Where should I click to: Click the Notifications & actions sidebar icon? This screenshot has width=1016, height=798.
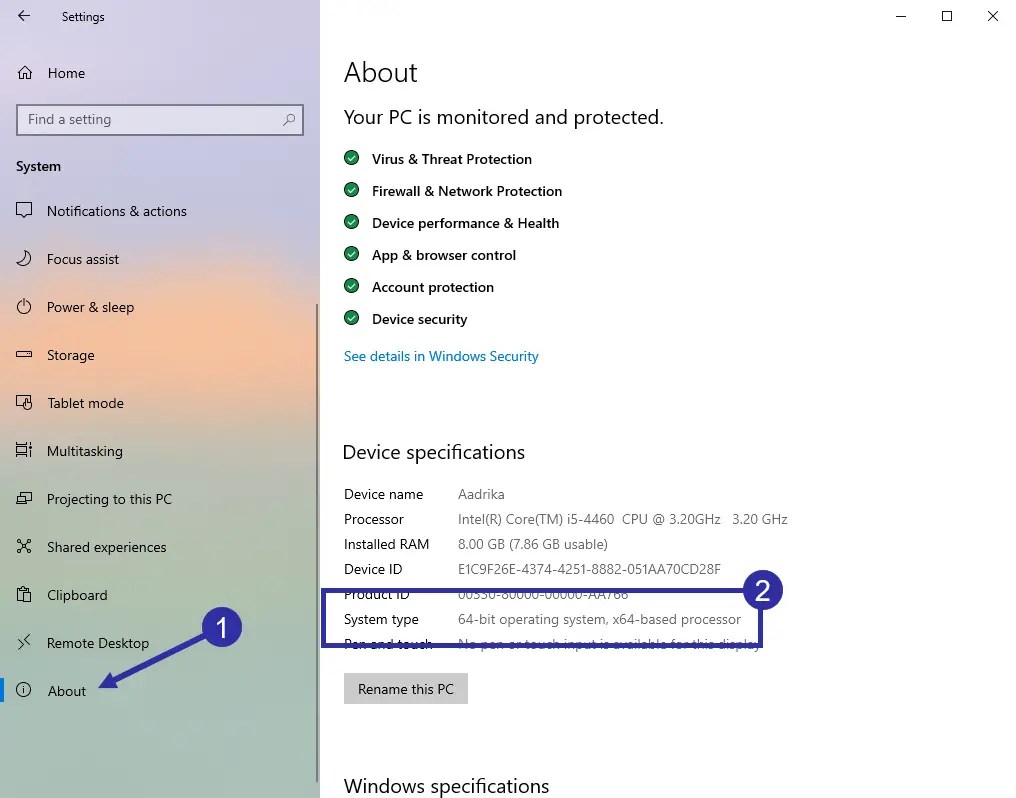coord(25,211)
